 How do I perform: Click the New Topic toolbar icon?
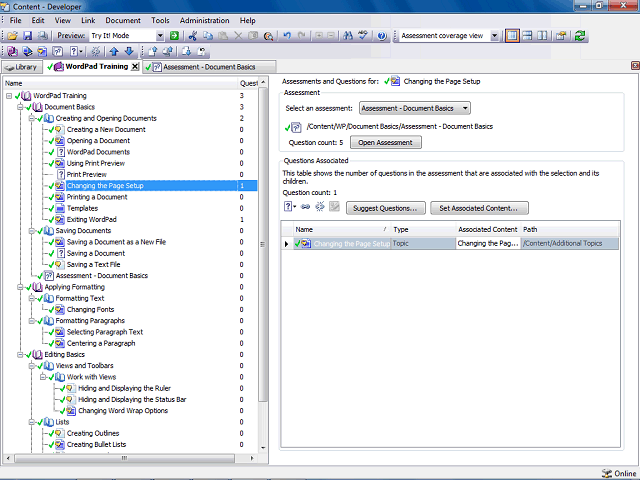click(42, 51)
